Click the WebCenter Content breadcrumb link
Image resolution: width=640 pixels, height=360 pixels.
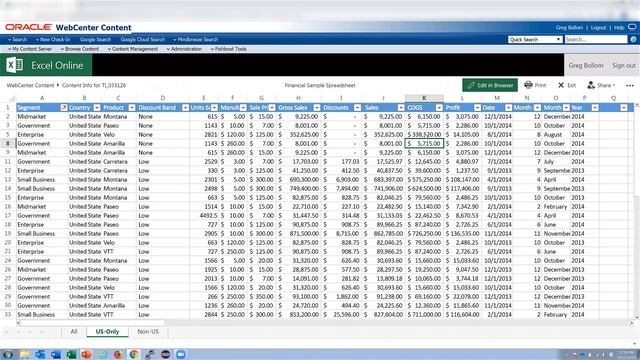(x=30, y=85)
